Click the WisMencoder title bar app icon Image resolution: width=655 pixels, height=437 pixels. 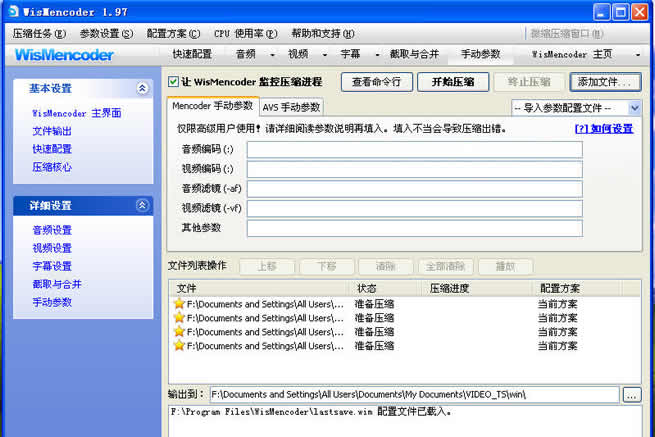click(13, 11)
